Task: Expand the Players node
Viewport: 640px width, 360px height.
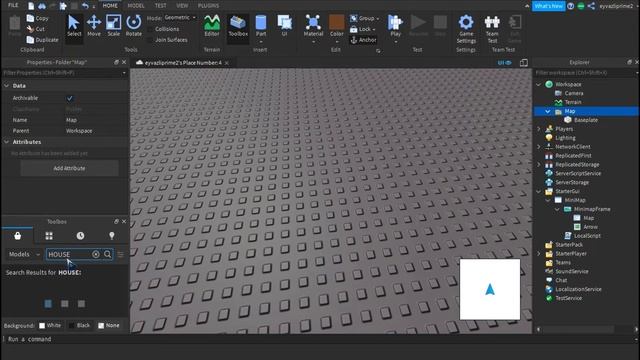Action: (x=538, y=129)
